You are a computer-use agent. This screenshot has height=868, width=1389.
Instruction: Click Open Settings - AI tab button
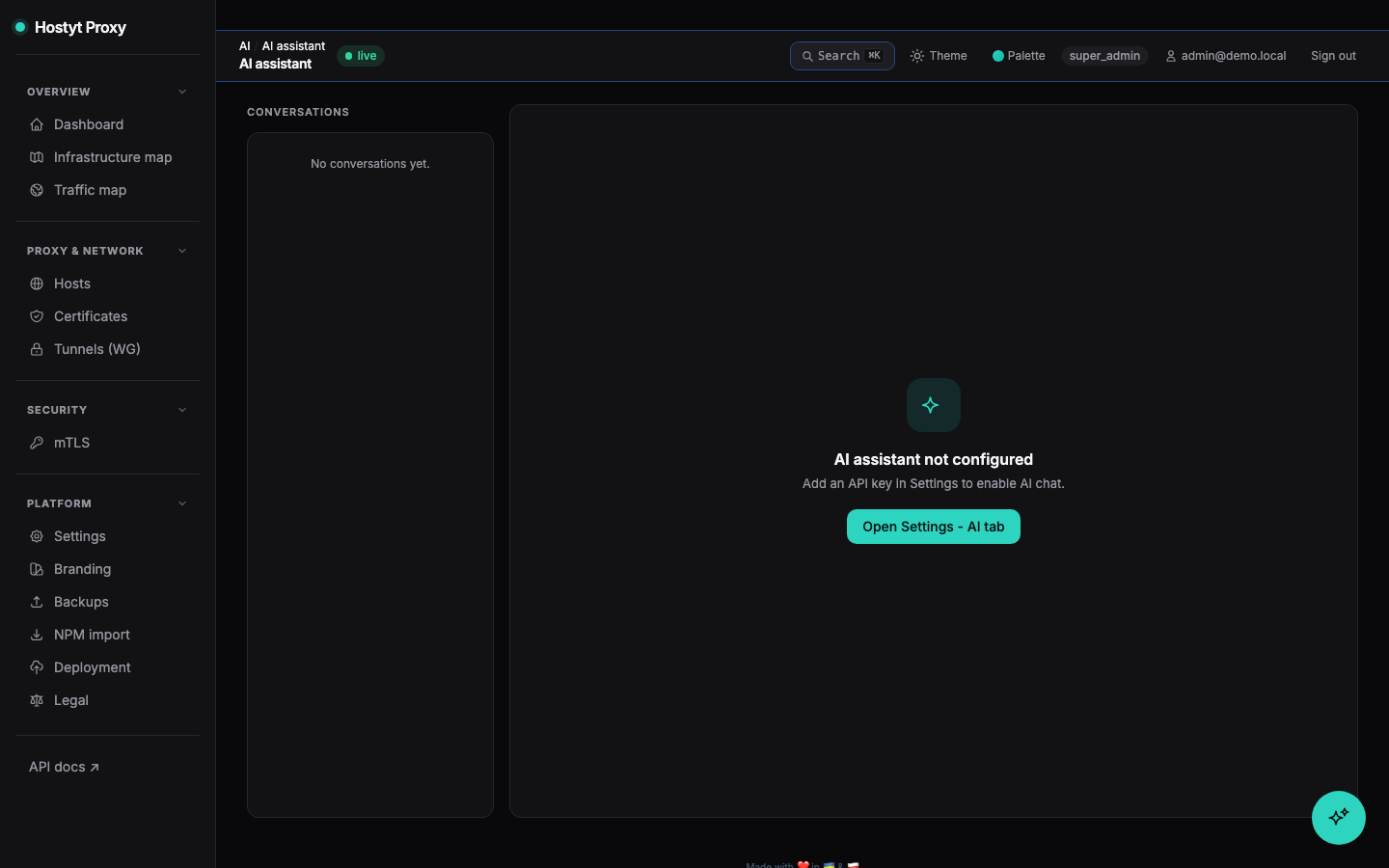coord(934,527)
